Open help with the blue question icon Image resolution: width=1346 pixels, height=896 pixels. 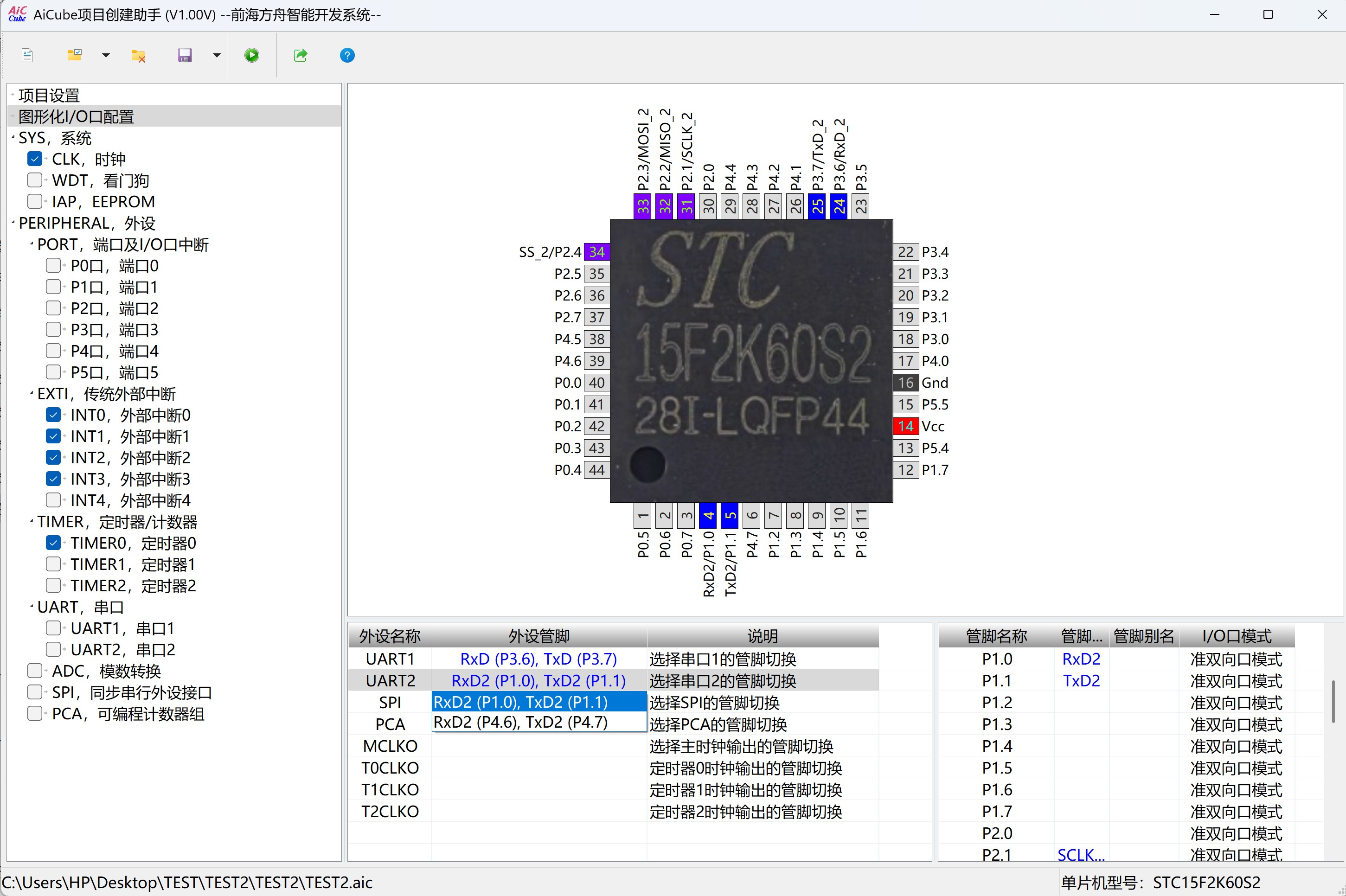point(347,56)
